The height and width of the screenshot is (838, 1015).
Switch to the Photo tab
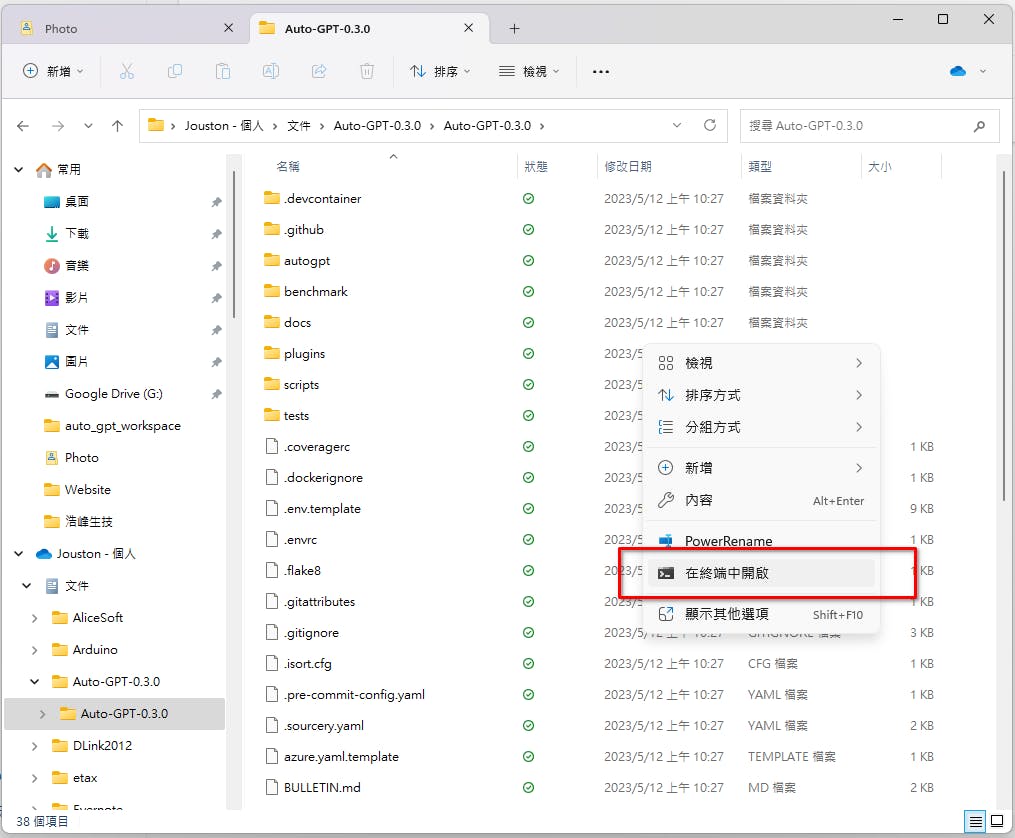click(x=126, y=28)
